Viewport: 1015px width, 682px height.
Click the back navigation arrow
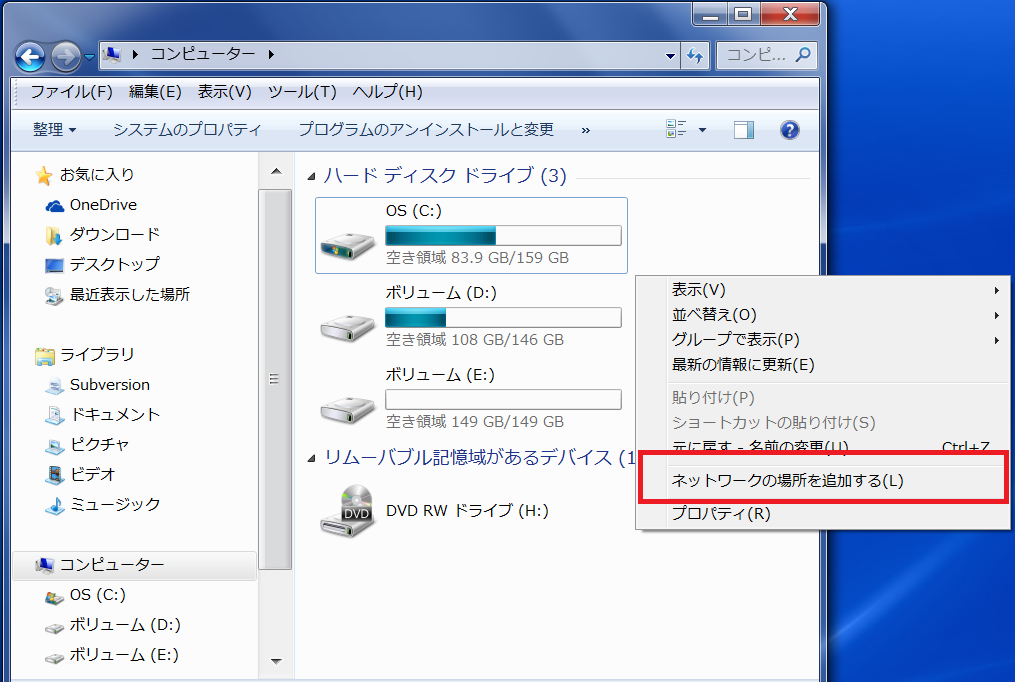coord(29,56)
